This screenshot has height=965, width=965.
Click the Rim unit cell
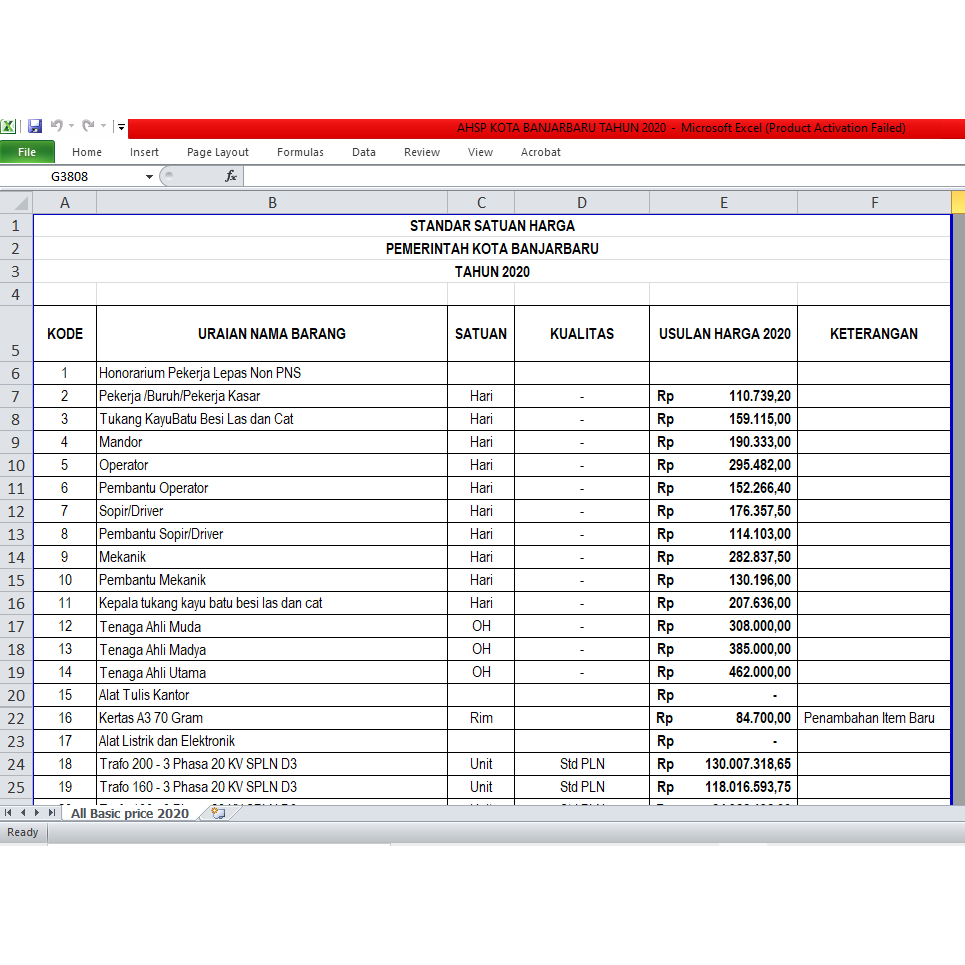point(481,718)
